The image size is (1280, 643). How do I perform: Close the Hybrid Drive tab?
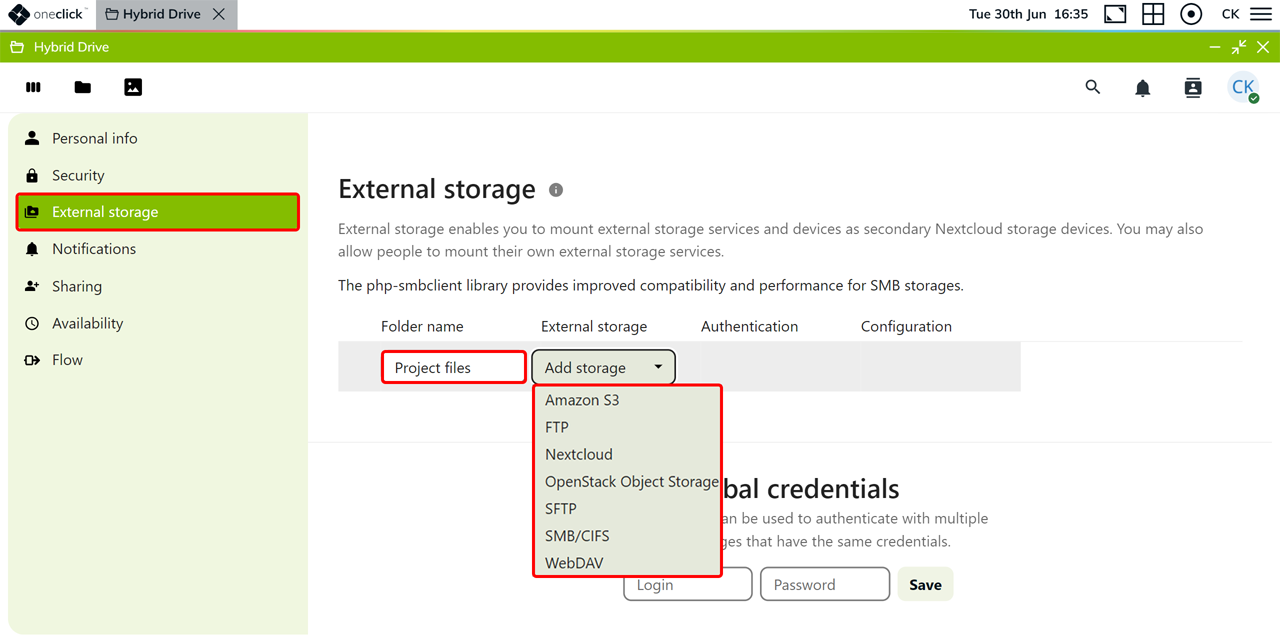219,14
